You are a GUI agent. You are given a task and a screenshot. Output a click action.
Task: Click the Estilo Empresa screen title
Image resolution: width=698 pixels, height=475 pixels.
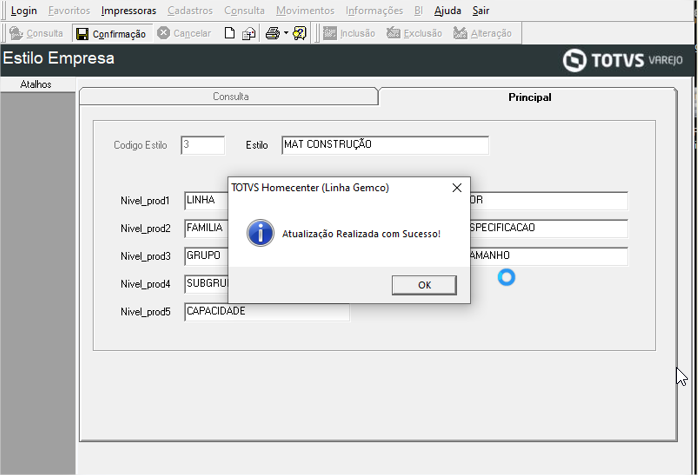(x=59, y=58)
